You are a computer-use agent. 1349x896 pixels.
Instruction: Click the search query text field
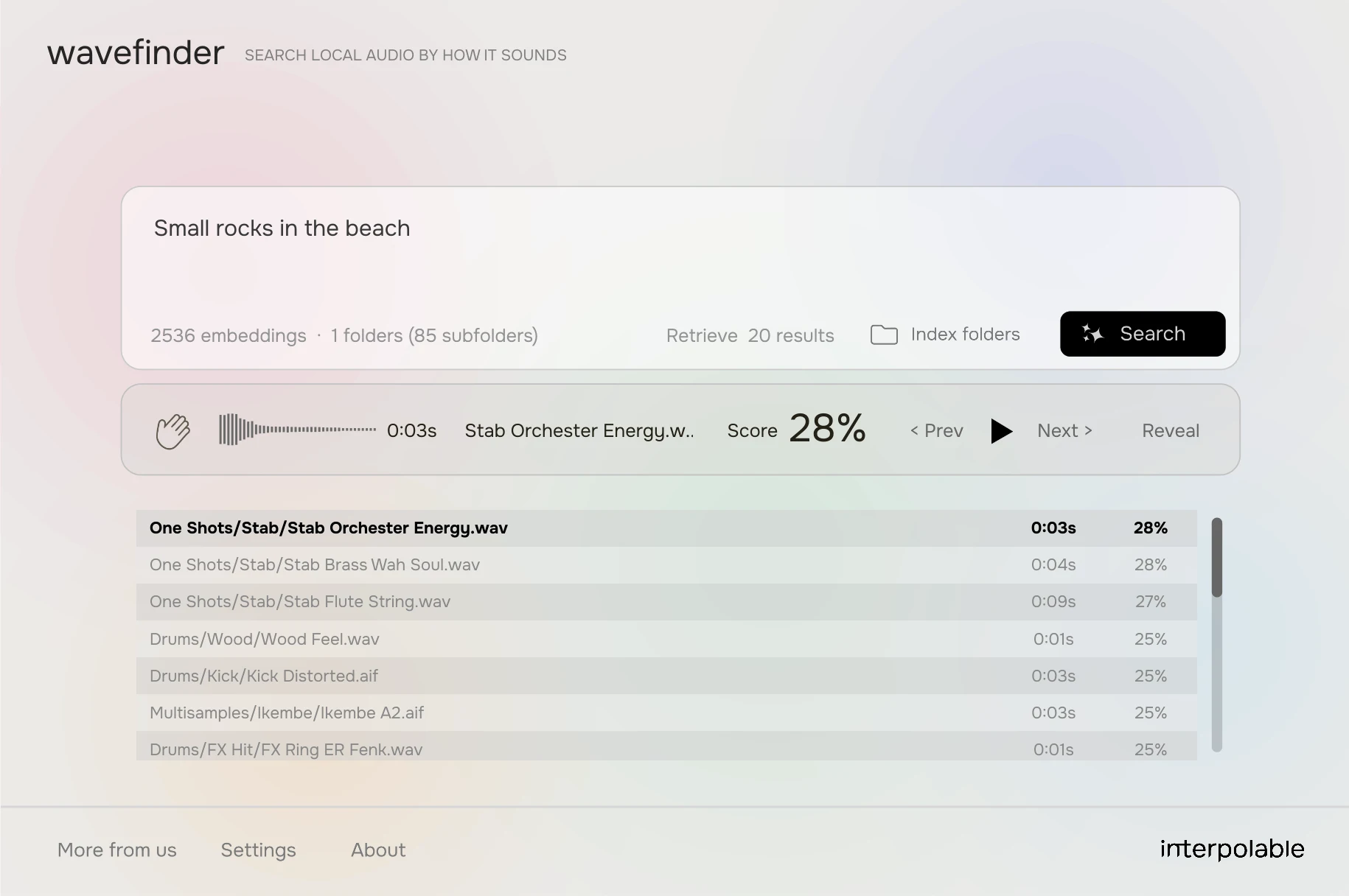[680, 251]
